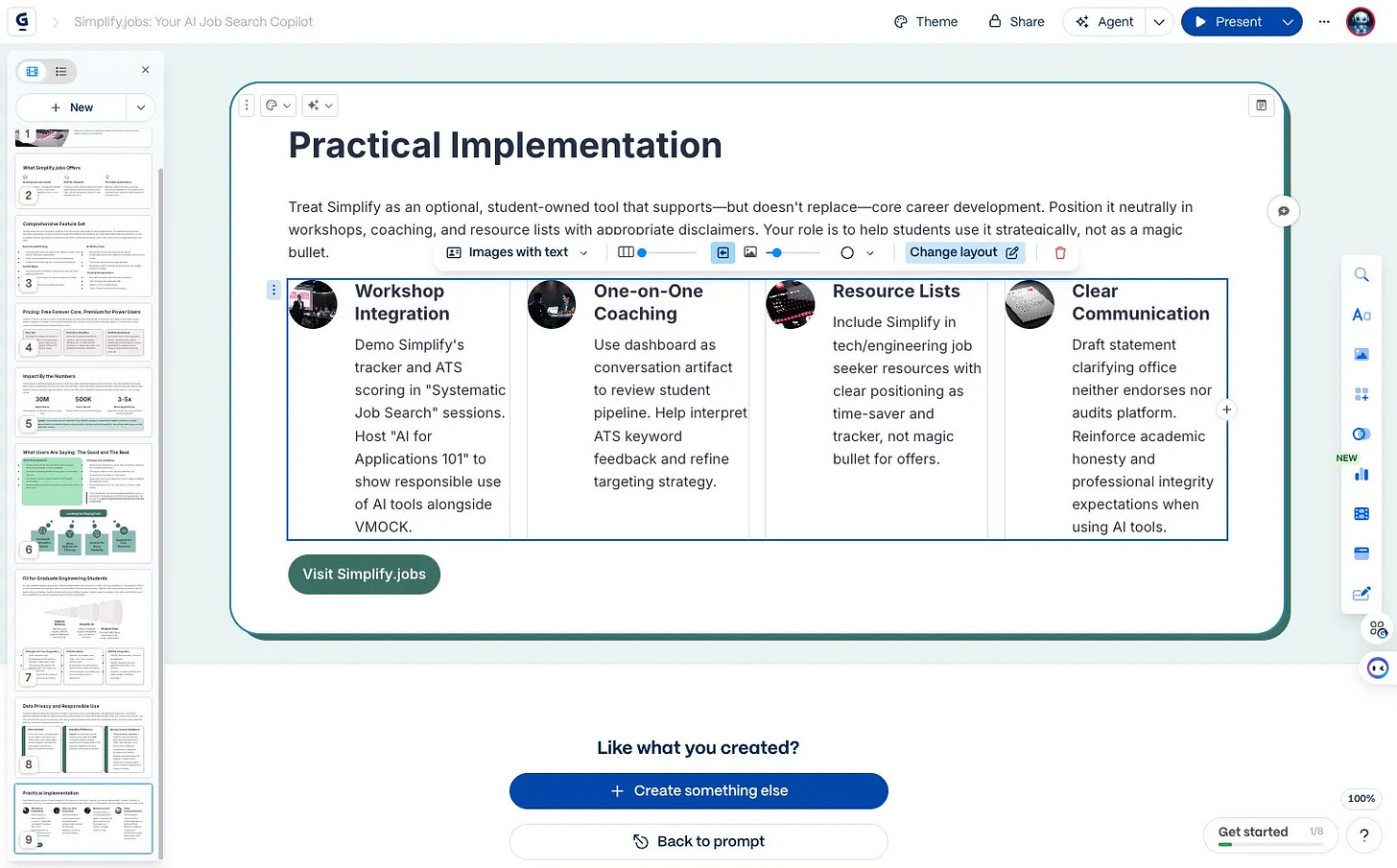This screenshot has width=1397, height=868.
Task: Click the Gamma home logo icon
Action: 21,21
